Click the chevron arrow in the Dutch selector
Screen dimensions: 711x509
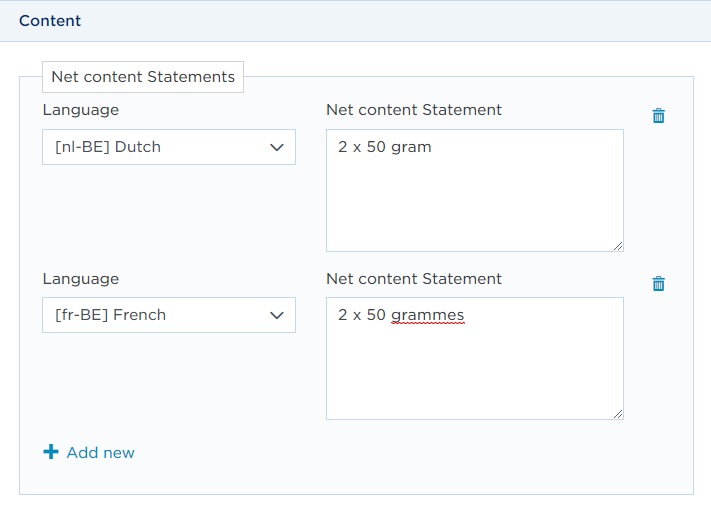click(x=277, y=147)
